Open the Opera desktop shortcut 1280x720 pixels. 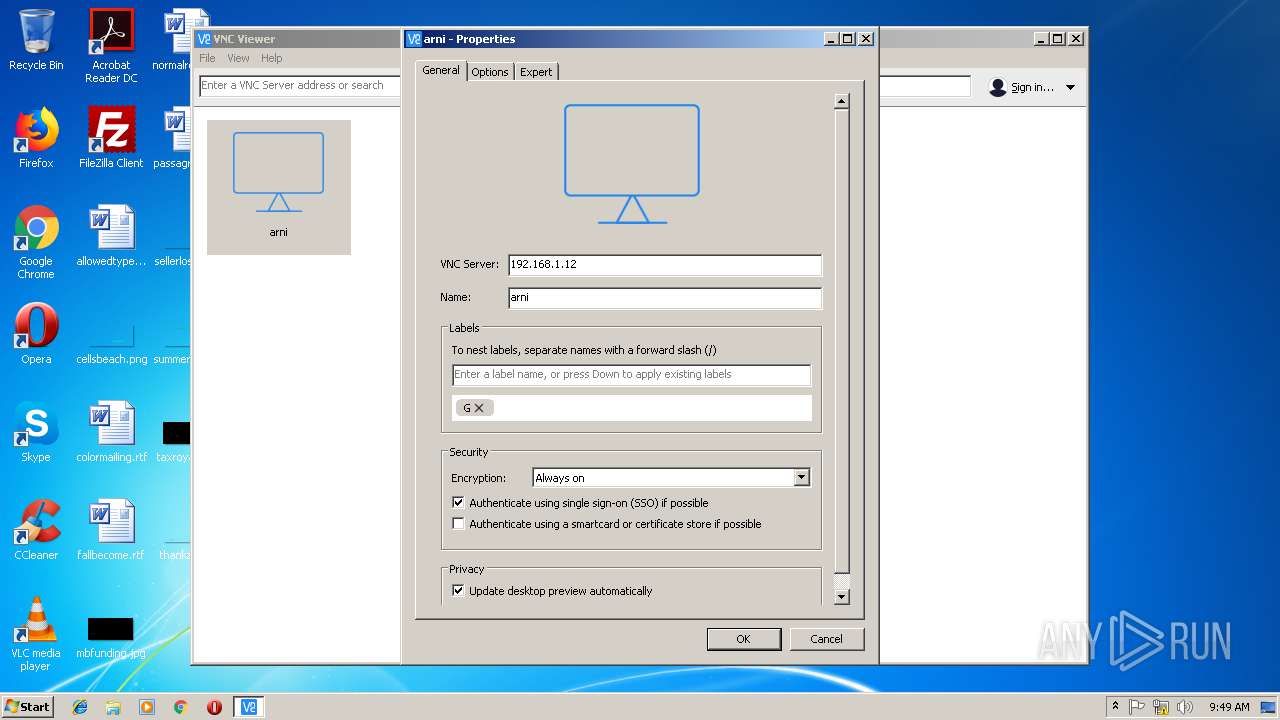click(36, 335)
